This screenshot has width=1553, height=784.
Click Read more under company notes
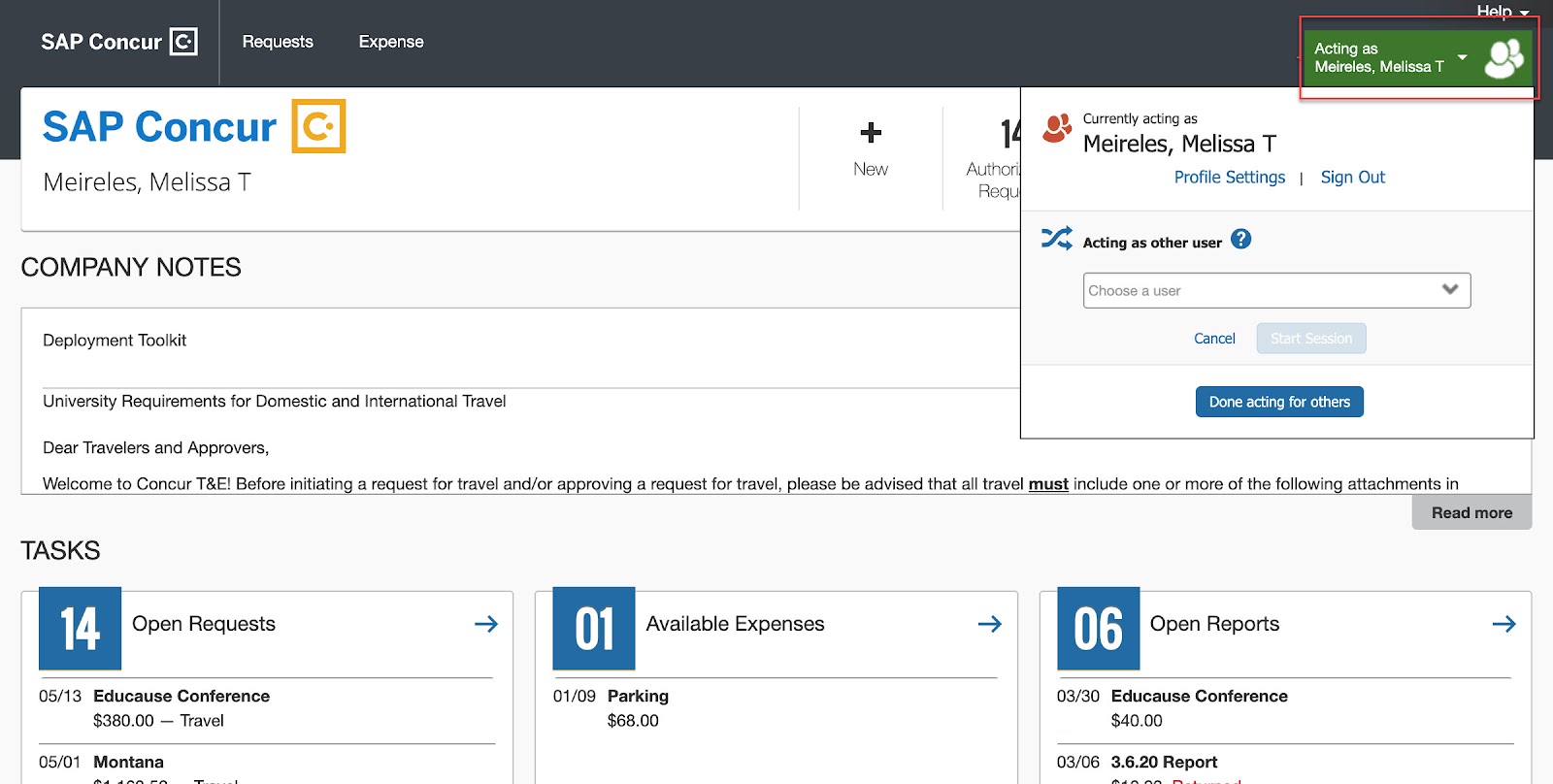pyautogui.click(x=1471, y=512)
